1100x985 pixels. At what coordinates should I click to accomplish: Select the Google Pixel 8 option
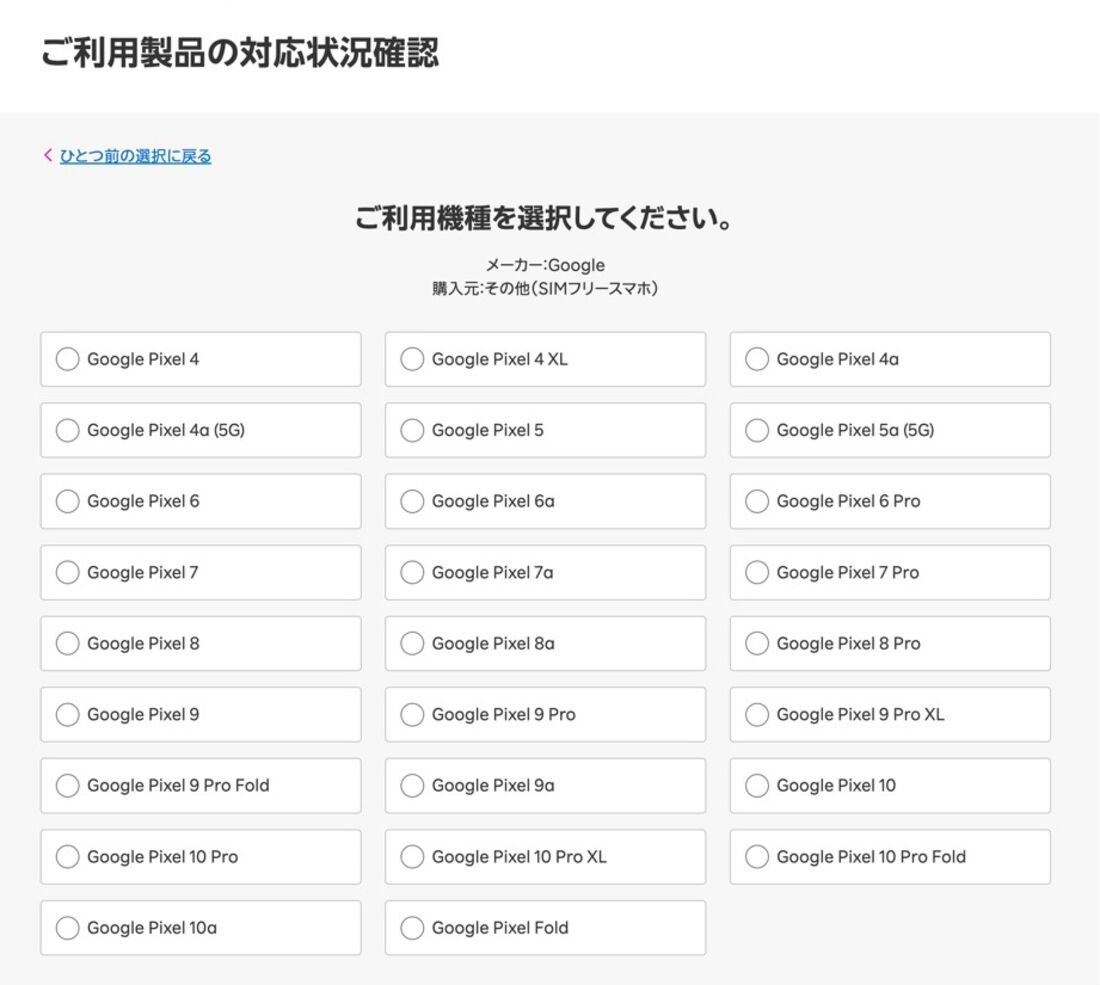coord(201,643)
